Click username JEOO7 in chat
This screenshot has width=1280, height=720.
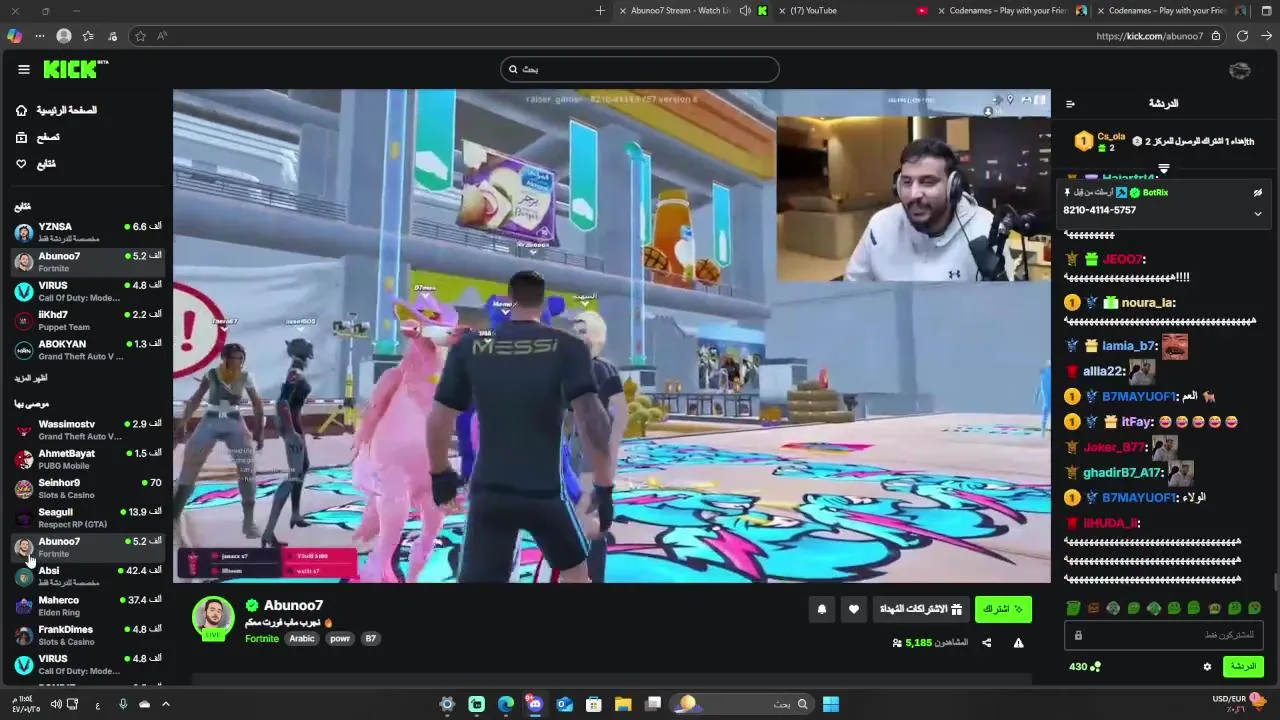(x=1122, y=259)
